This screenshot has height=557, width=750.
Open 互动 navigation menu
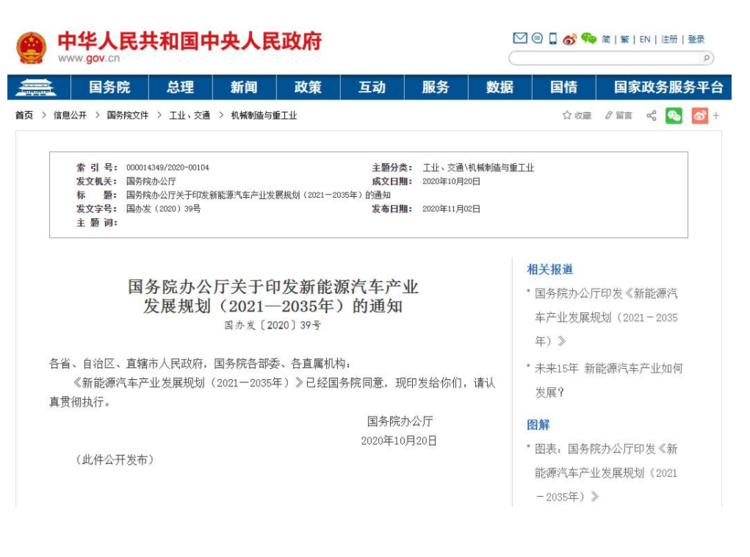(x=372, y=87)
